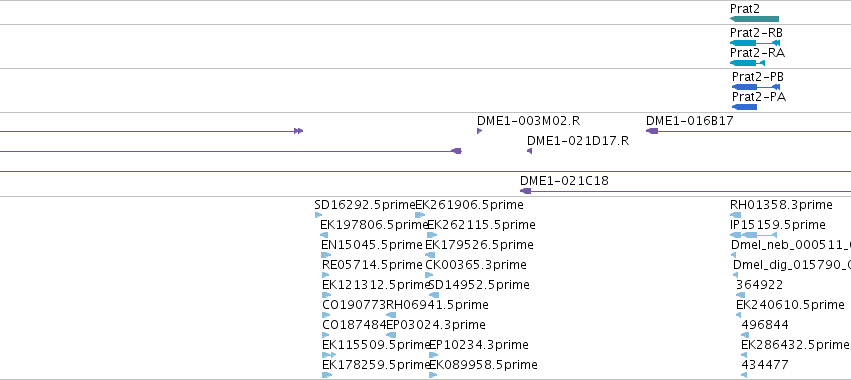The height and width of the screenshot is (380, 851).
Task: Click EK197806.5prime EST label
Action: [x=374, y=225]
